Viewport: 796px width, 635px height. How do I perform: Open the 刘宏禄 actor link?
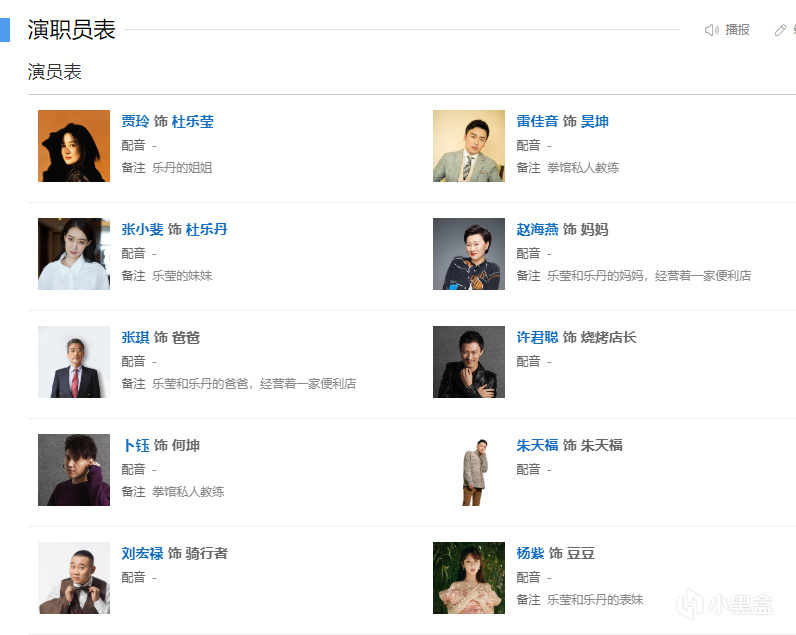click(x=142, y=553)
